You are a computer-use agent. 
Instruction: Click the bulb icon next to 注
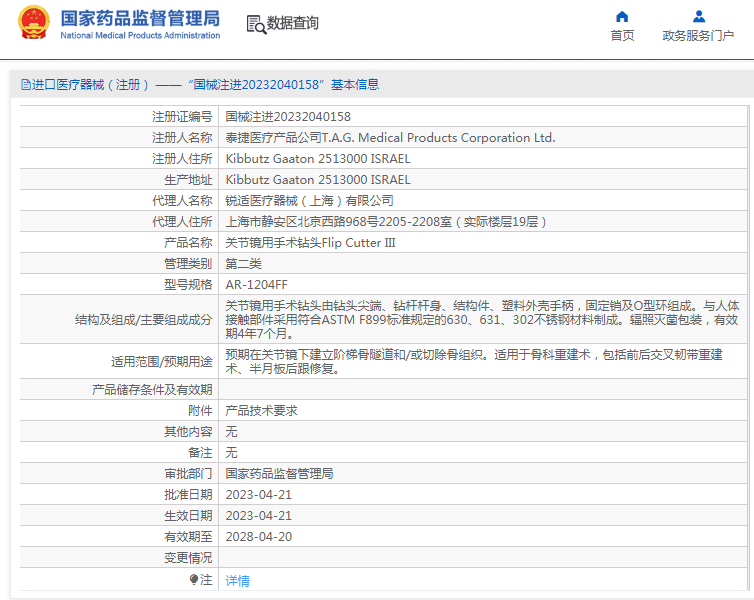tap(194, 580)
